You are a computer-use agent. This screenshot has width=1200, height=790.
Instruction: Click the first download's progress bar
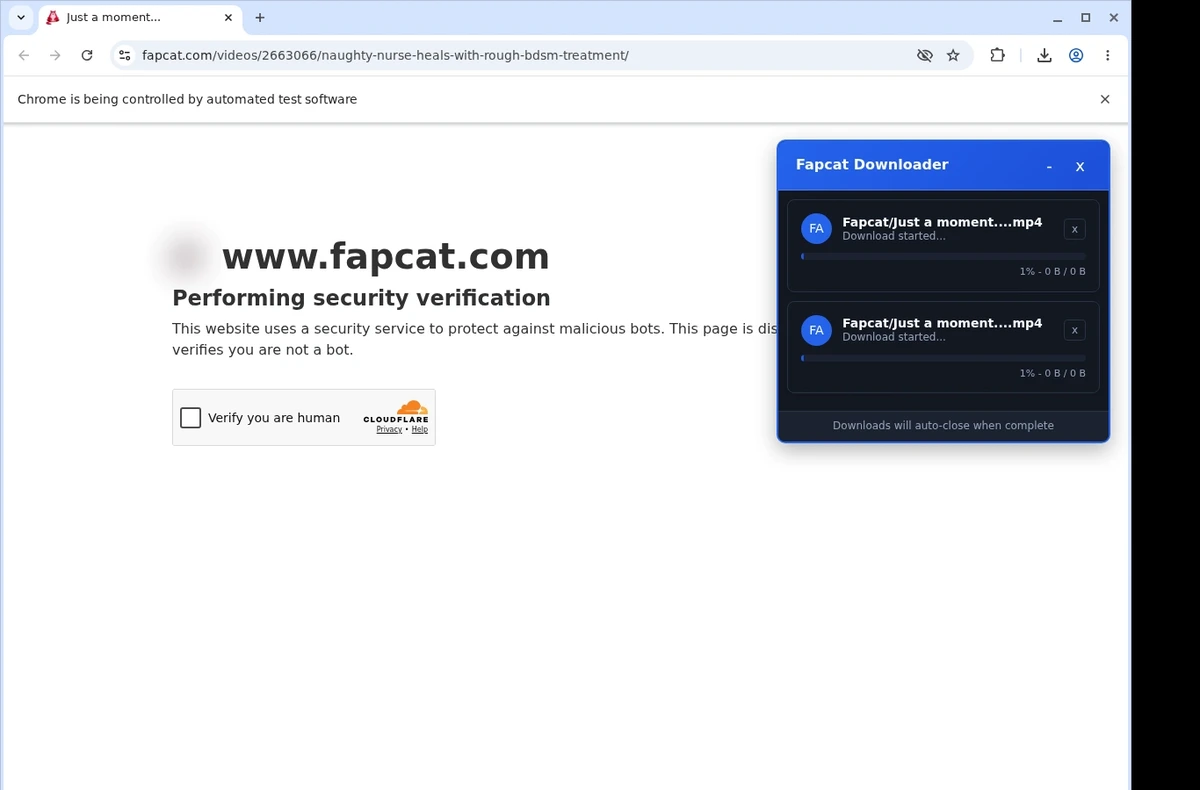943,257
